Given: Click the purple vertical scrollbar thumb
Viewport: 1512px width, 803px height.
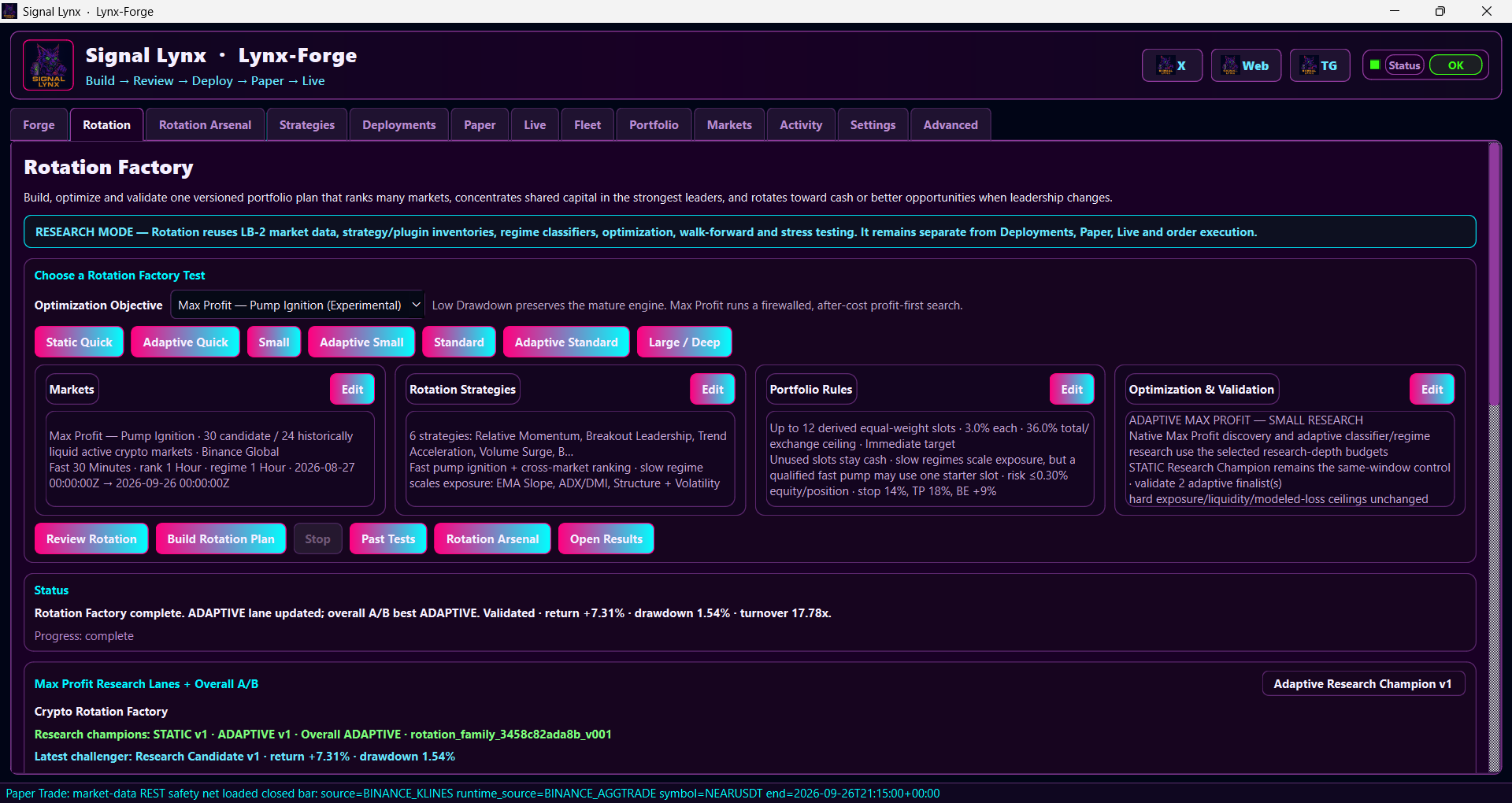Looking at the screenshot, I should click(1494, 273).
